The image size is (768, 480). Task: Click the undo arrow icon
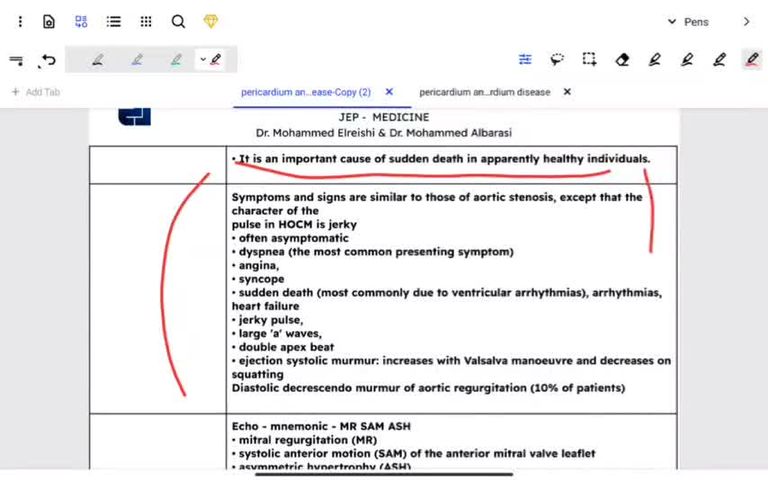[47, 60]
